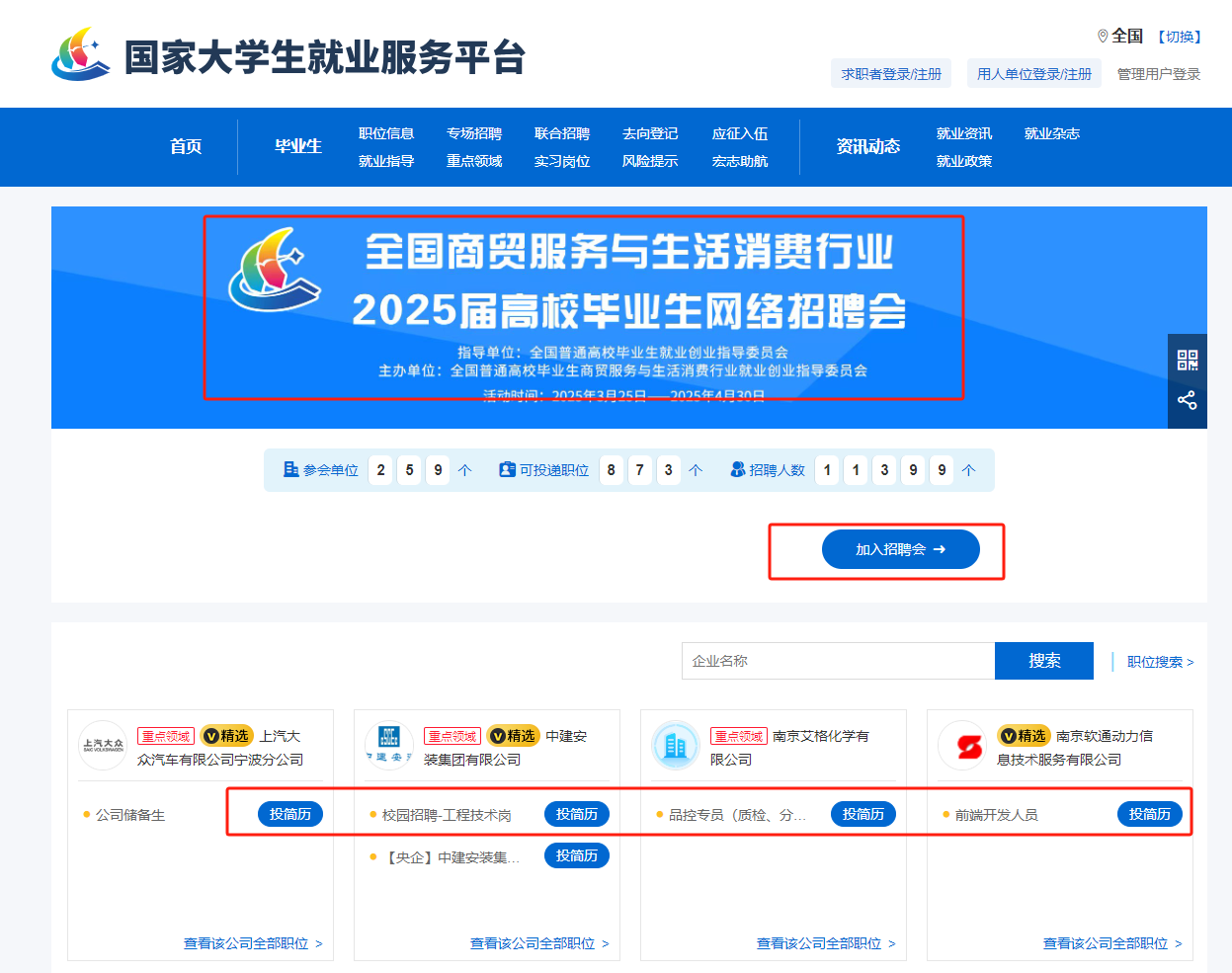The width and height of the screenshot is (1232, 973).
Task: Click the 南京艾格化学有限公司 company name
Action: click(x=790, y=748)
